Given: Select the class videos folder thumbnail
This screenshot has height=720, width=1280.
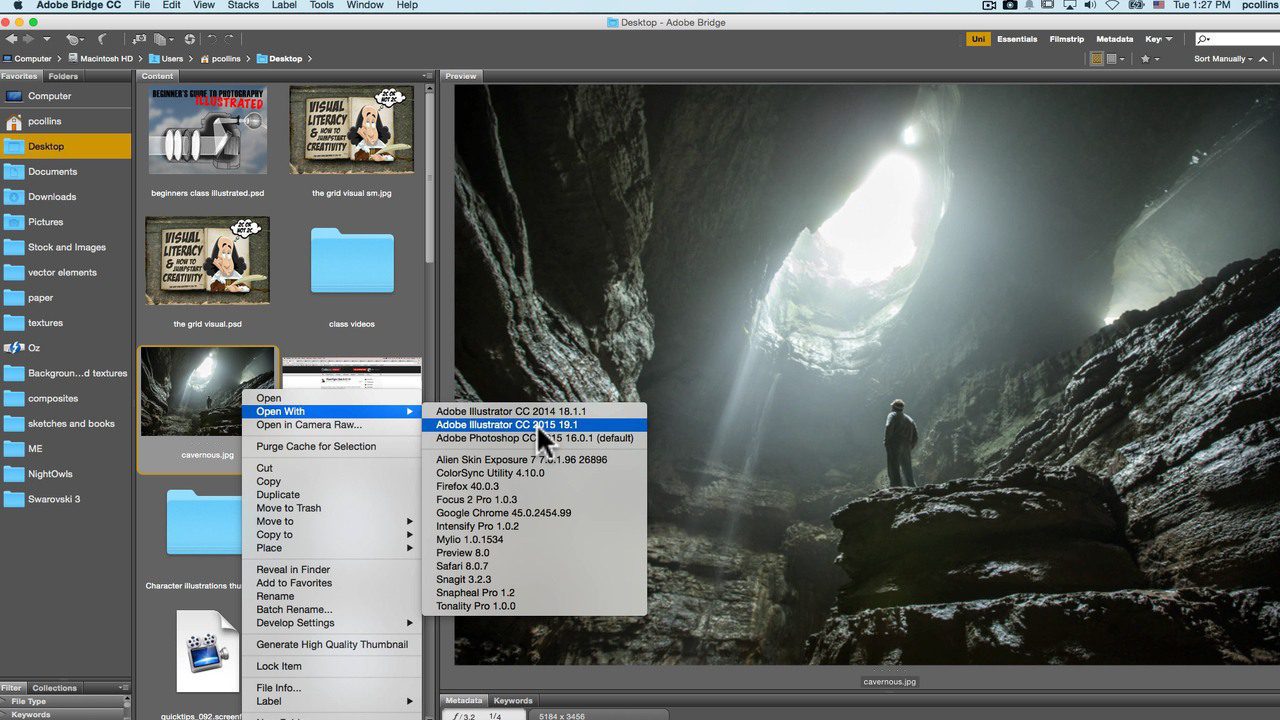Looking at the screenshot, I should coord(351,261).
